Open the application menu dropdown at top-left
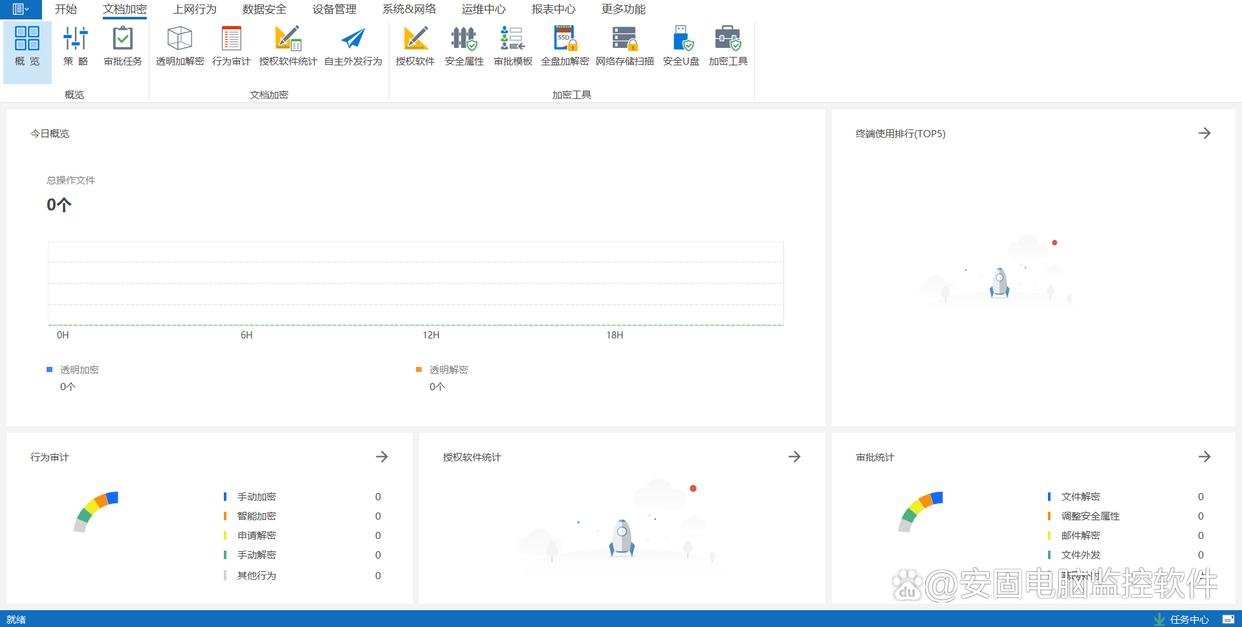Viewport: 1242px width, 627px height. (x=20, y=9)
